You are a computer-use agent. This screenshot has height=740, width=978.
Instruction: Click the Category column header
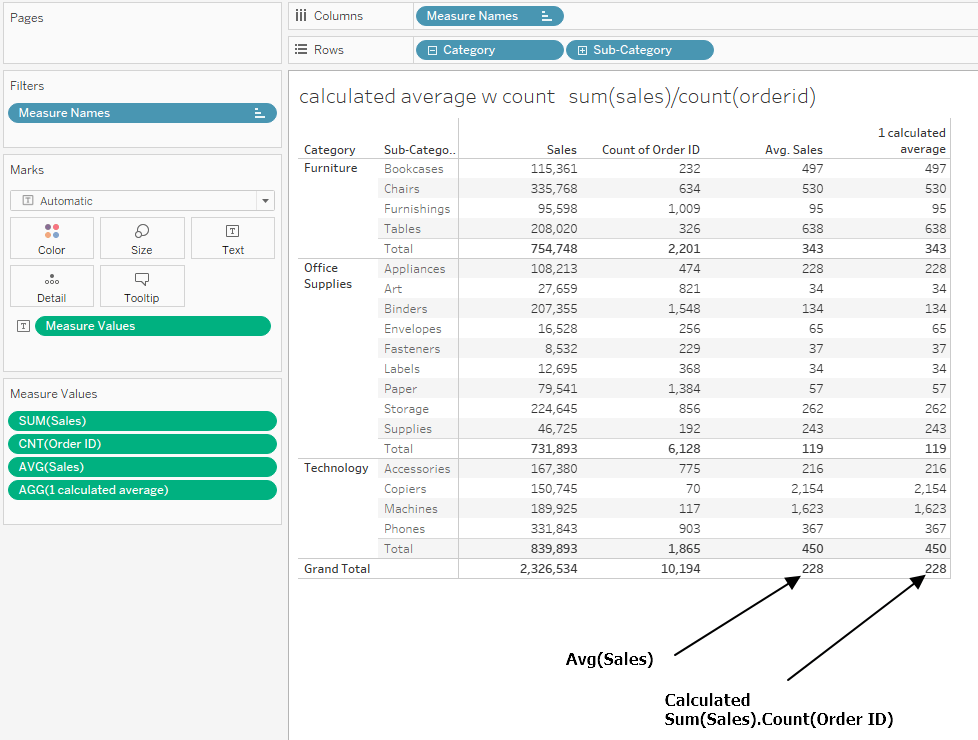(329, 150)
